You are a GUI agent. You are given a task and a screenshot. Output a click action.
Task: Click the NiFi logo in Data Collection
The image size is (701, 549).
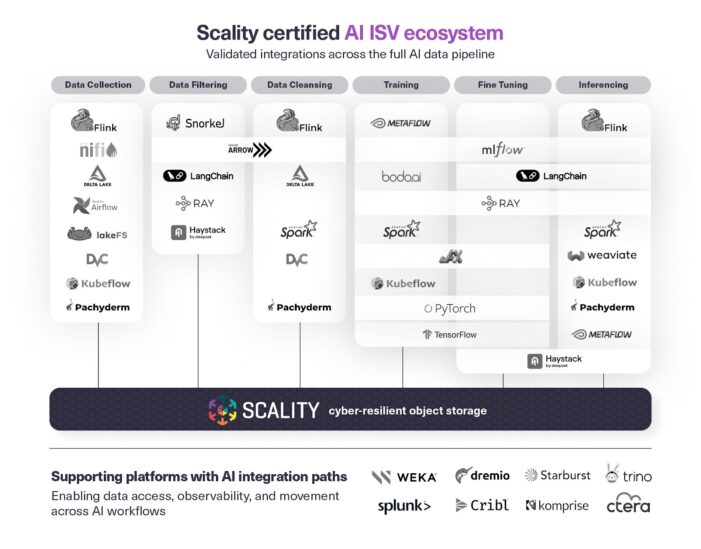(x=98, y=149)
